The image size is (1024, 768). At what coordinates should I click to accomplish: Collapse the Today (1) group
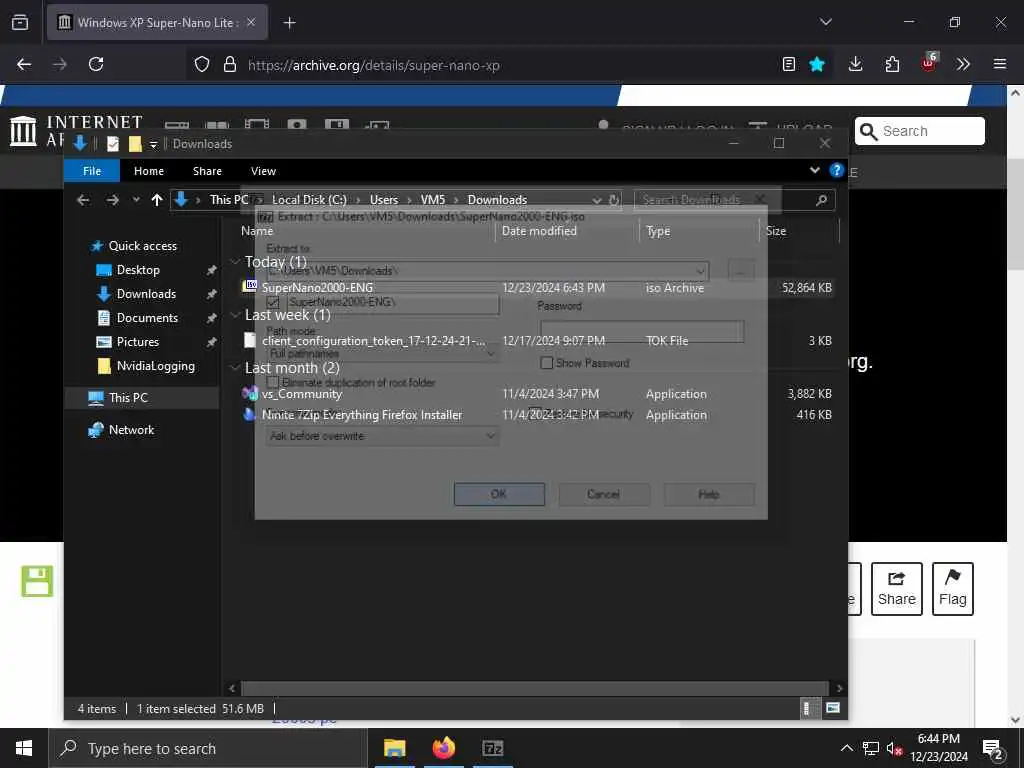(x=235, y=261)
